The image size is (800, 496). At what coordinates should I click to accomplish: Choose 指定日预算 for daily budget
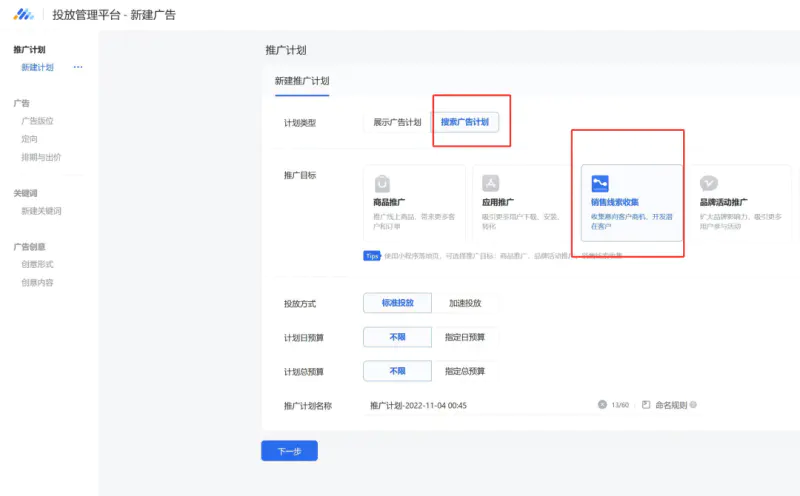click(x=465, y=337)
